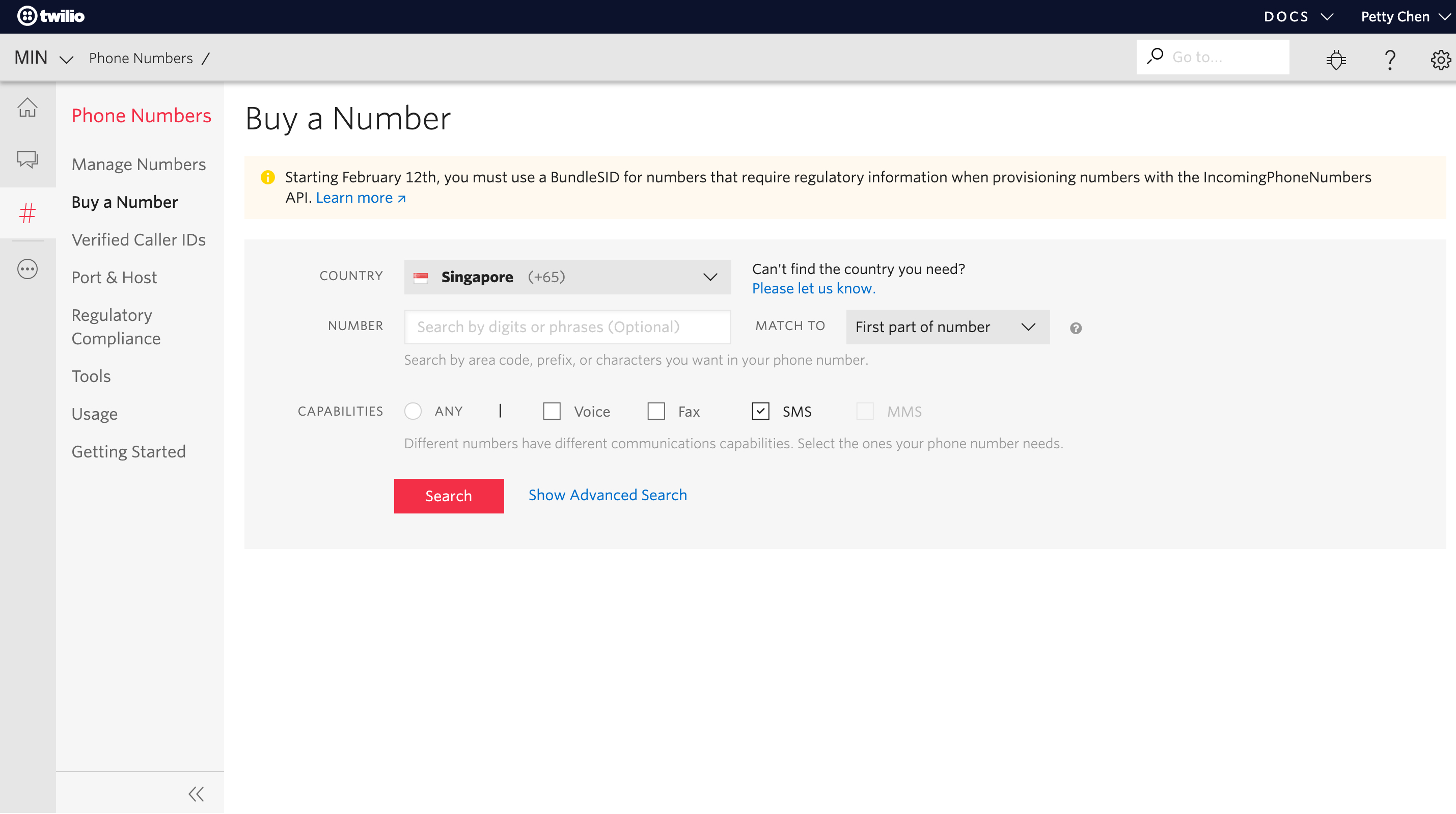
Task: Select the ANY capabilities radio button
Action: tap(413, 411)
